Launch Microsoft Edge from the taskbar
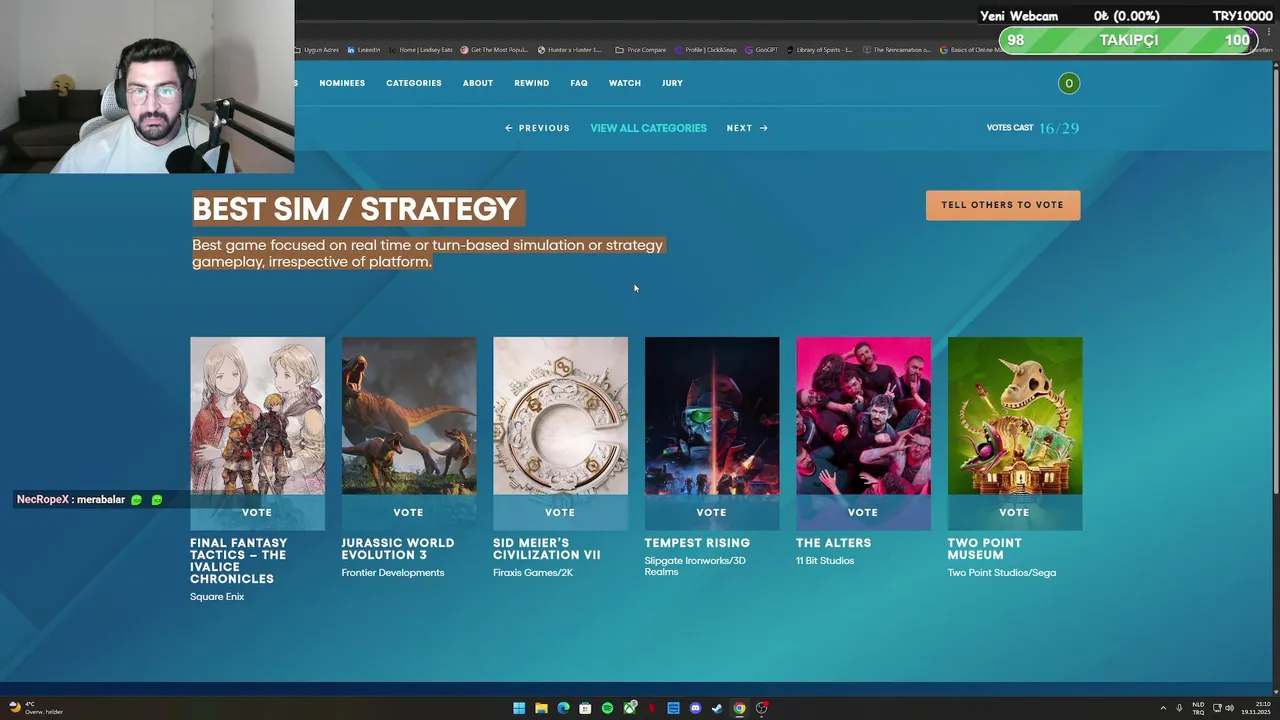Screen dimensions: 1280x720 click(563, 708)
